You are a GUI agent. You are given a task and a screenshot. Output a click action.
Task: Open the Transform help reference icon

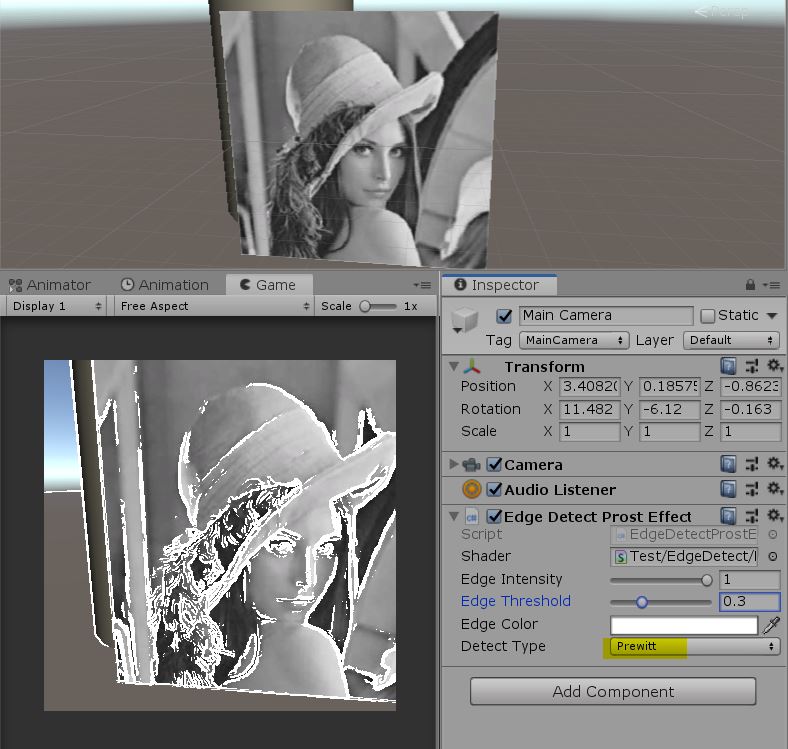(x=728, y=366)
